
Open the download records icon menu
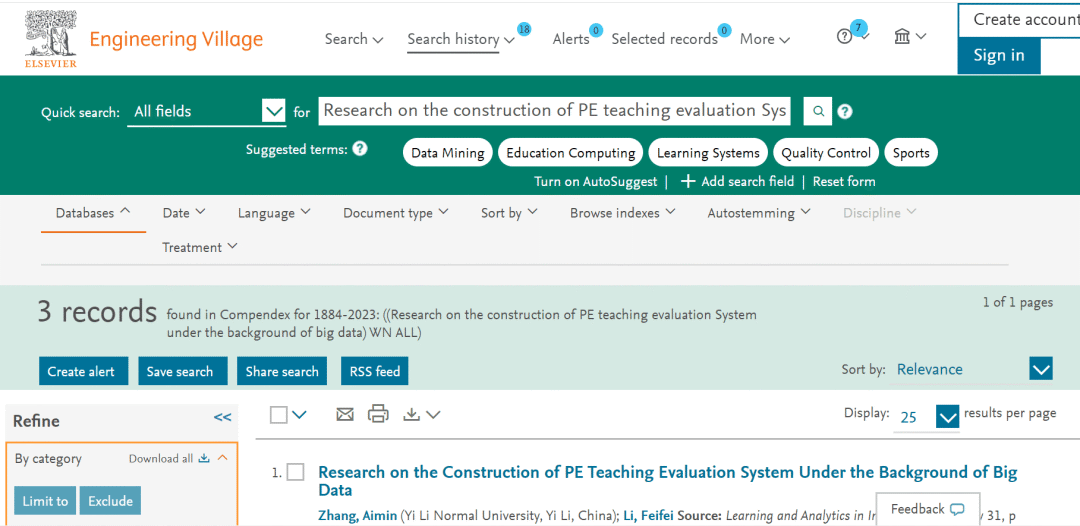click(x=421, y=414)
